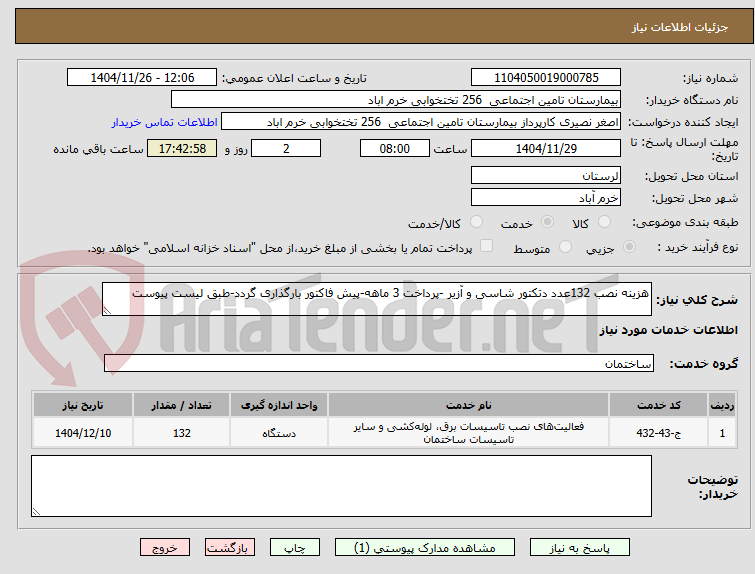Click the request creator name field

point(421,122)
